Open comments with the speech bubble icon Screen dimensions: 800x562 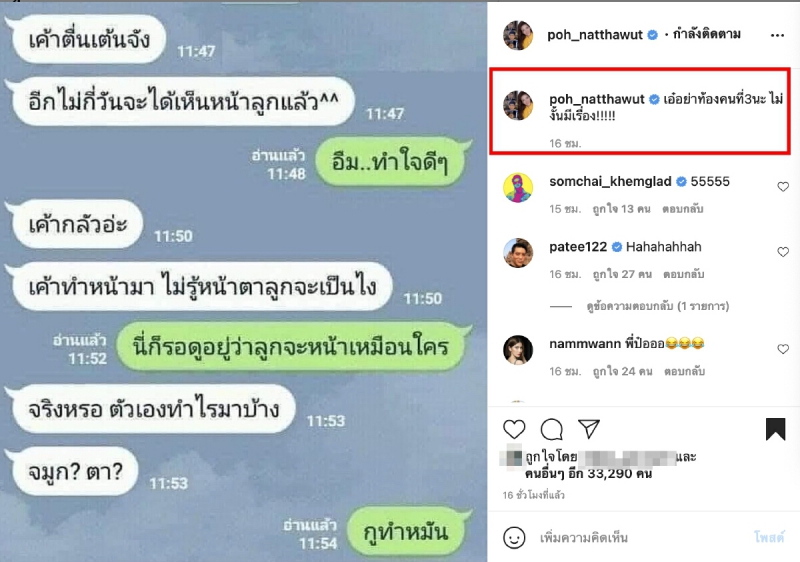(552, 429)
